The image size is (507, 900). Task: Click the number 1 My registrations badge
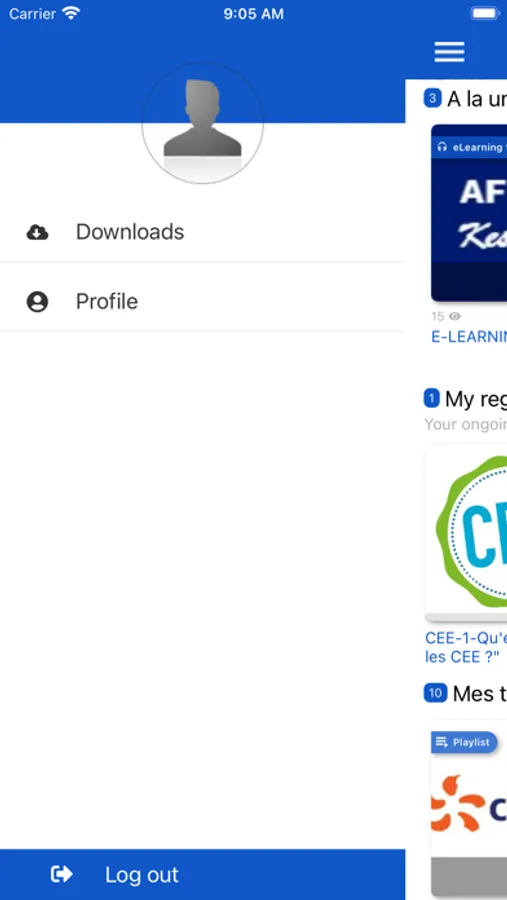(x=432, y=398)
